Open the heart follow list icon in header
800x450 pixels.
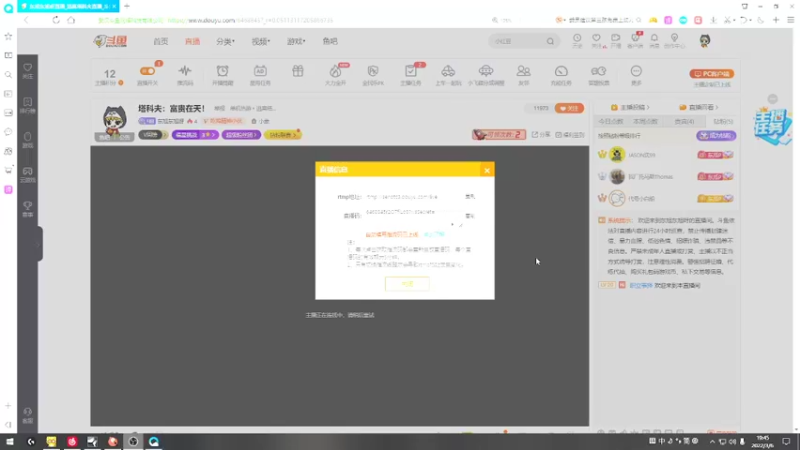click(596, 40)
